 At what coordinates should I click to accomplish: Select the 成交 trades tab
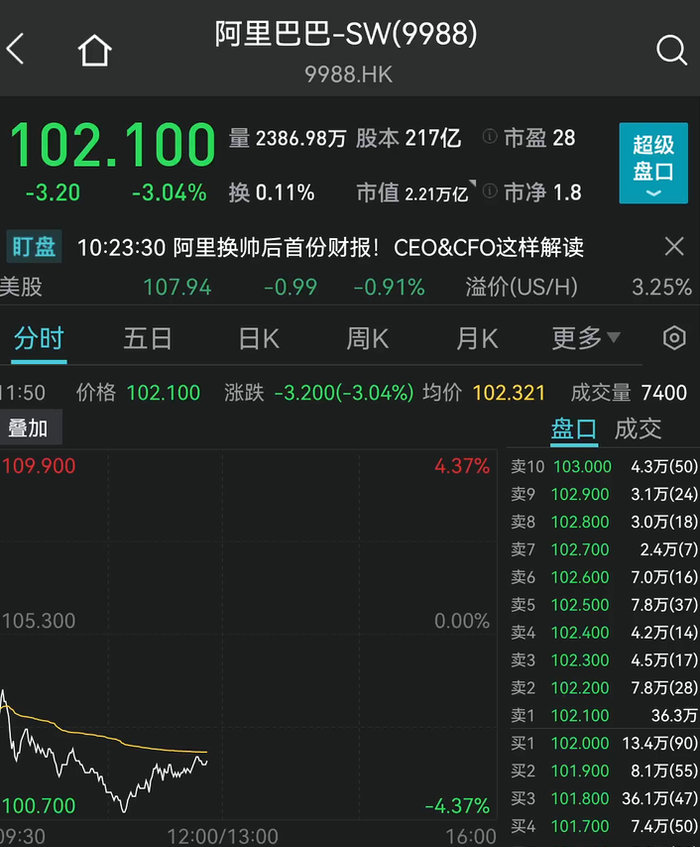638,429
